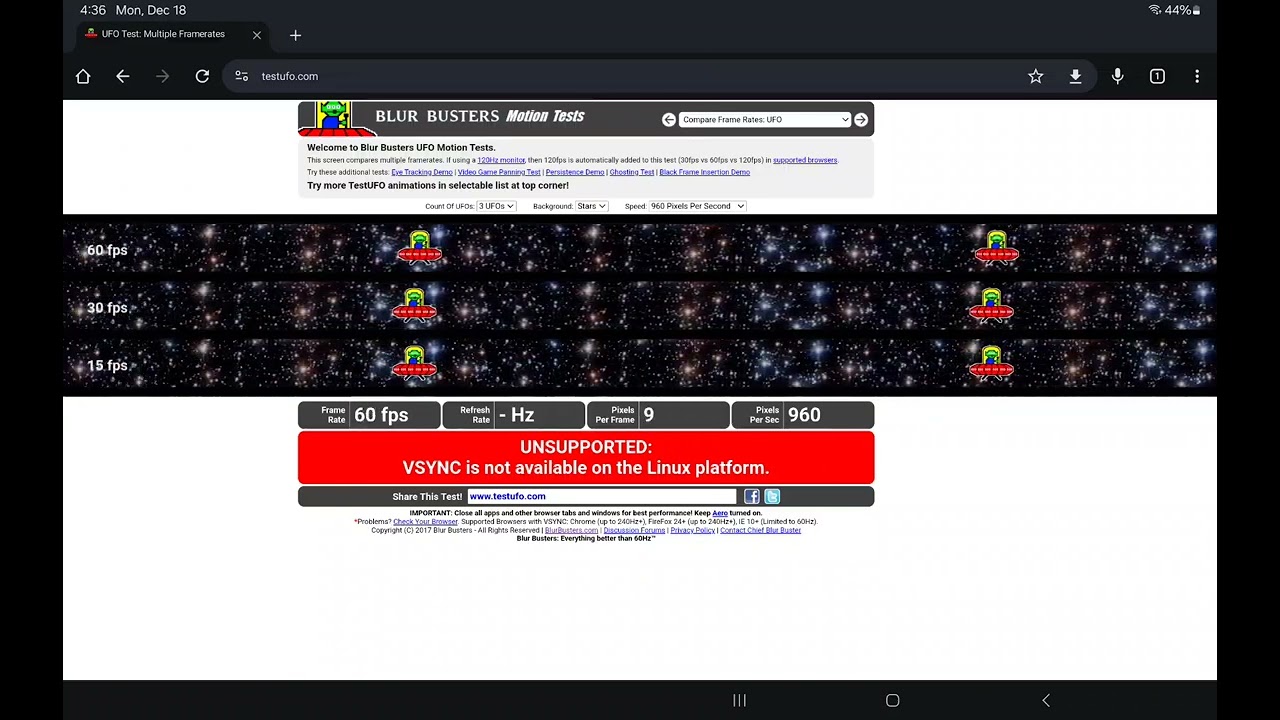Go to previous test with left arrow
The height and width of the screenshot is (720, 1280).
coord(669,119)
